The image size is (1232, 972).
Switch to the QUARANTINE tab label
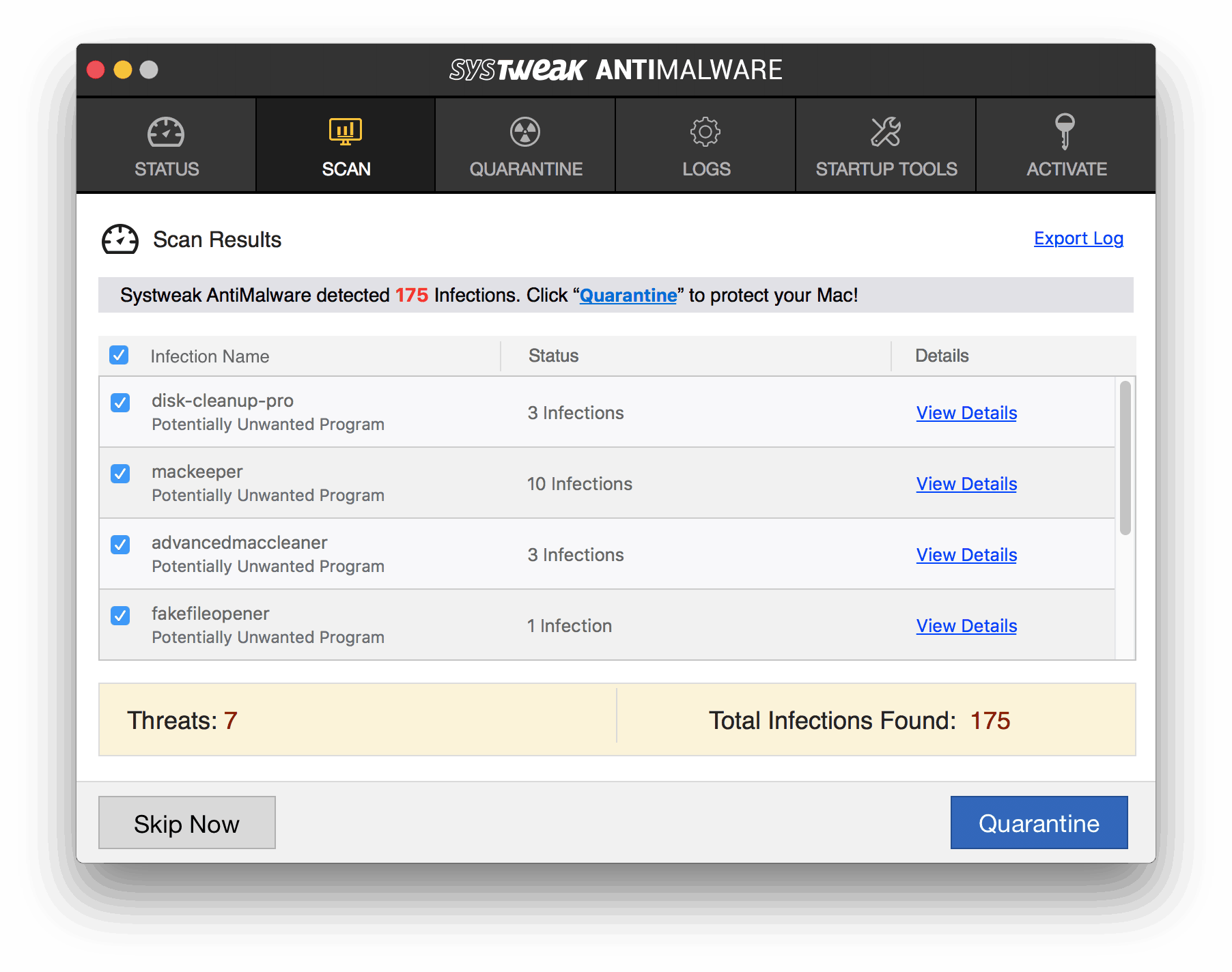pyautogui.click(x=526, y=169)
